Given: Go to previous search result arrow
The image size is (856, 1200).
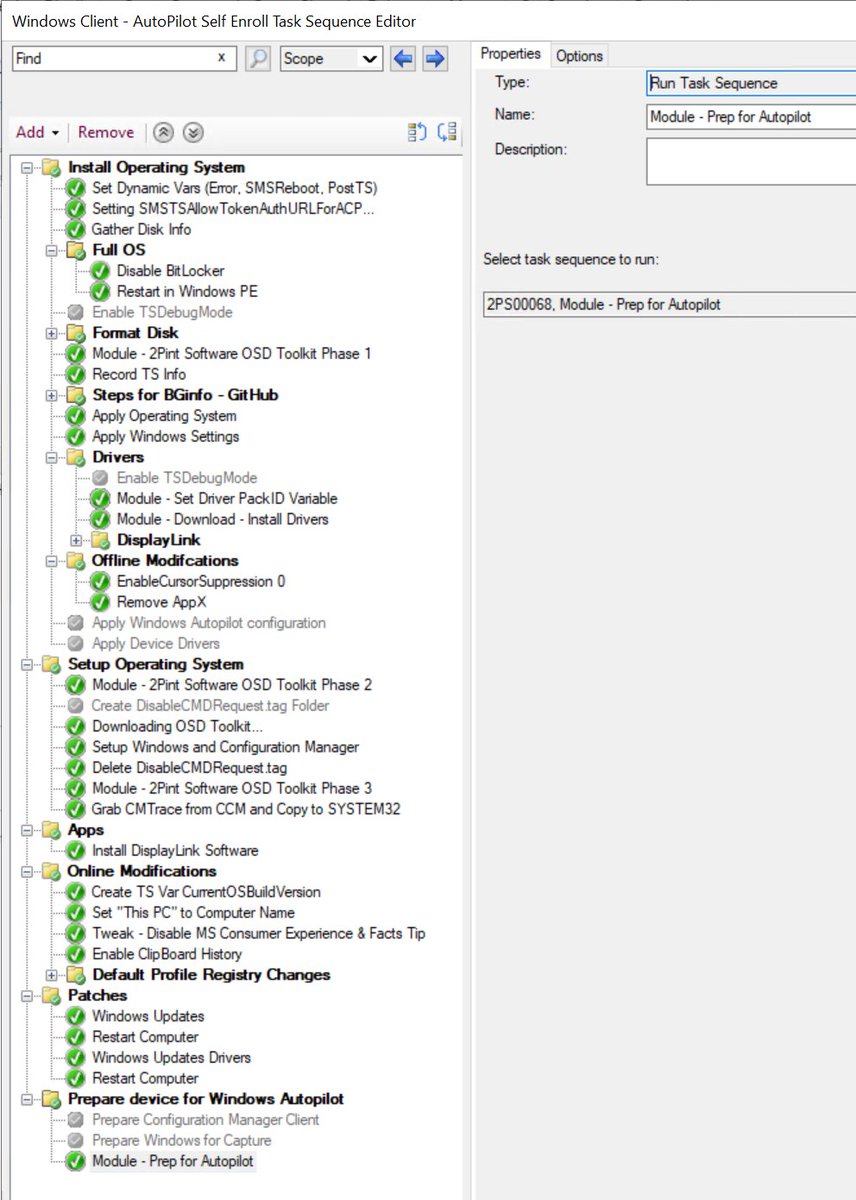Looking at the screenshot, I should coord(403,59).
